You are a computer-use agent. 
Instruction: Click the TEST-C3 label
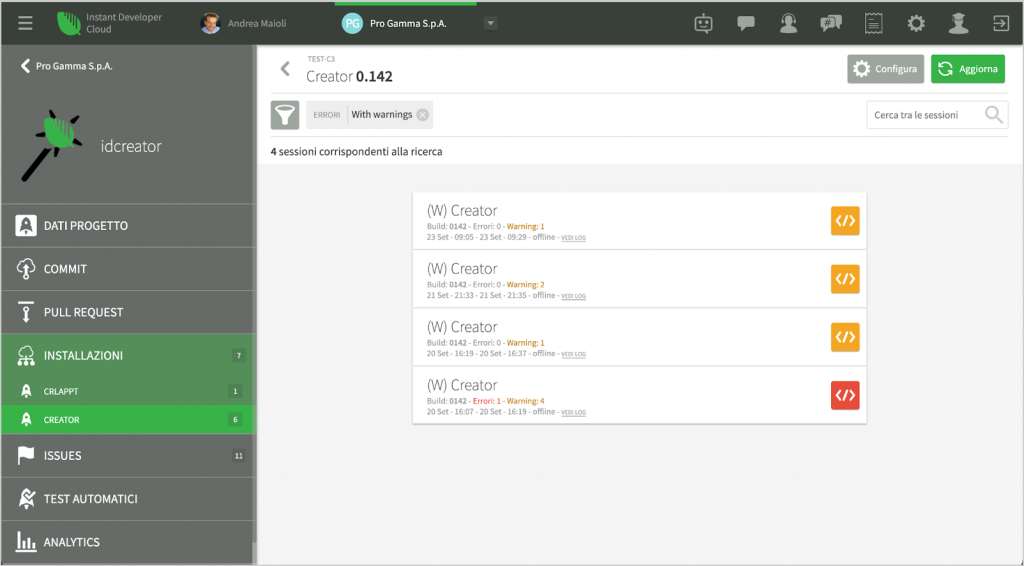pos(321,59)
